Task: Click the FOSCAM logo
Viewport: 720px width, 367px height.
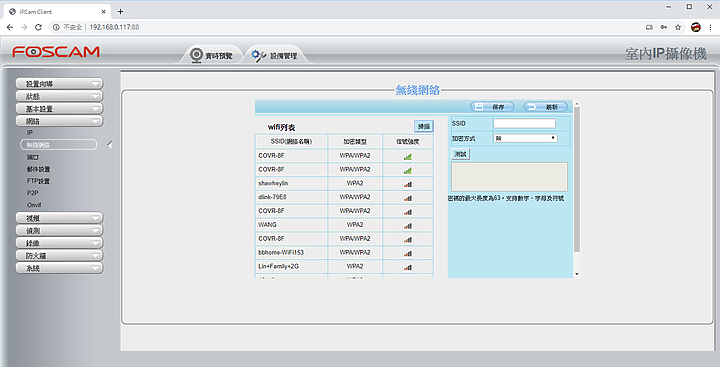Action: point(56,51)
